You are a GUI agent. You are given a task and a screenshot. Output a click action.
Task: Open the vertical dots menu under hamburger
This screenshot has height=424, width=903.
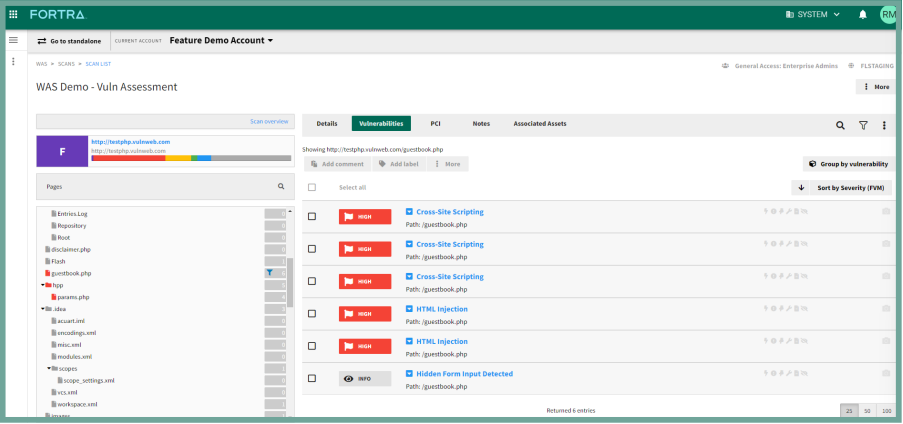pos(13,61)
